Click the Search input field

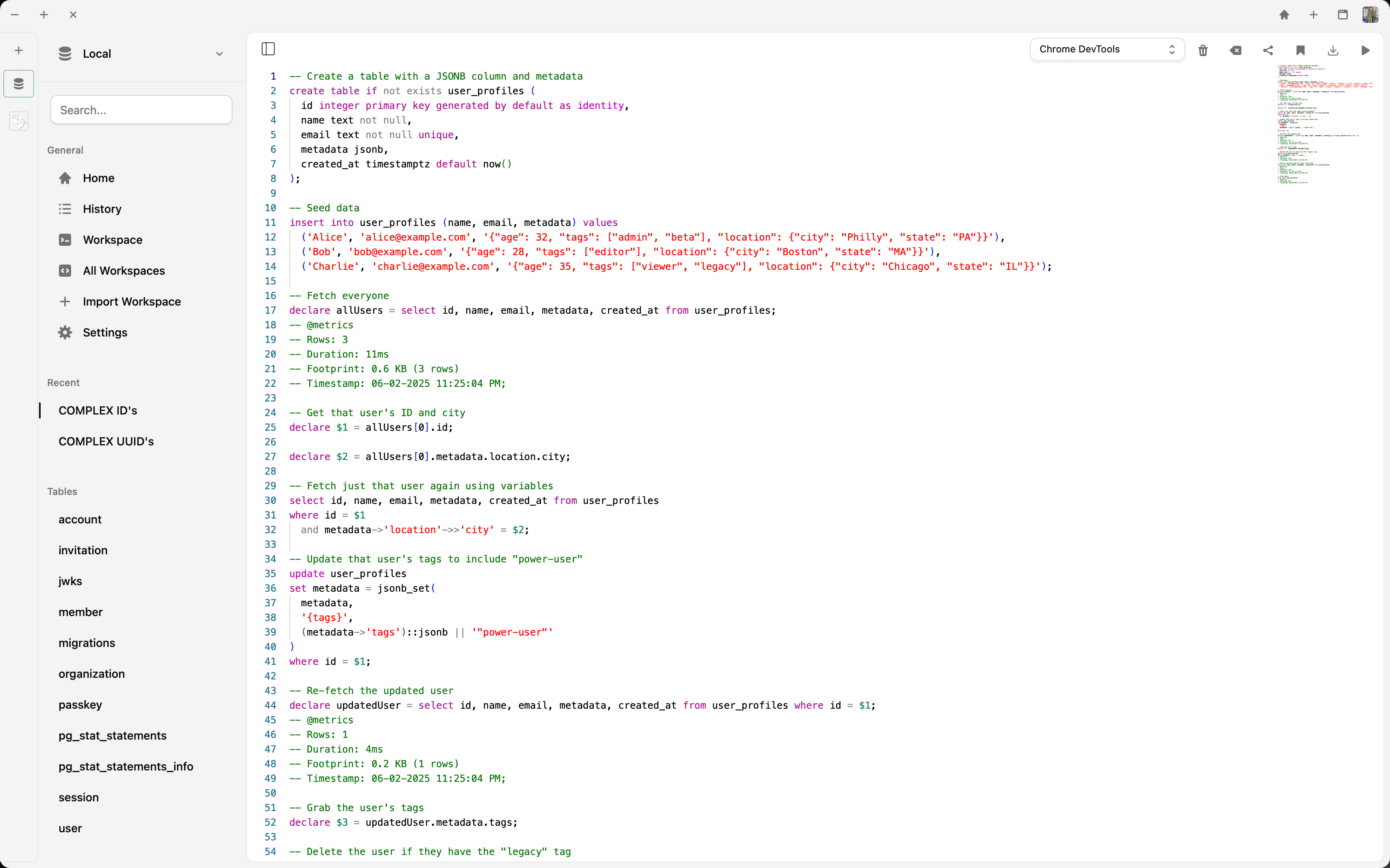pyautogui.click(x=141, y=110)
